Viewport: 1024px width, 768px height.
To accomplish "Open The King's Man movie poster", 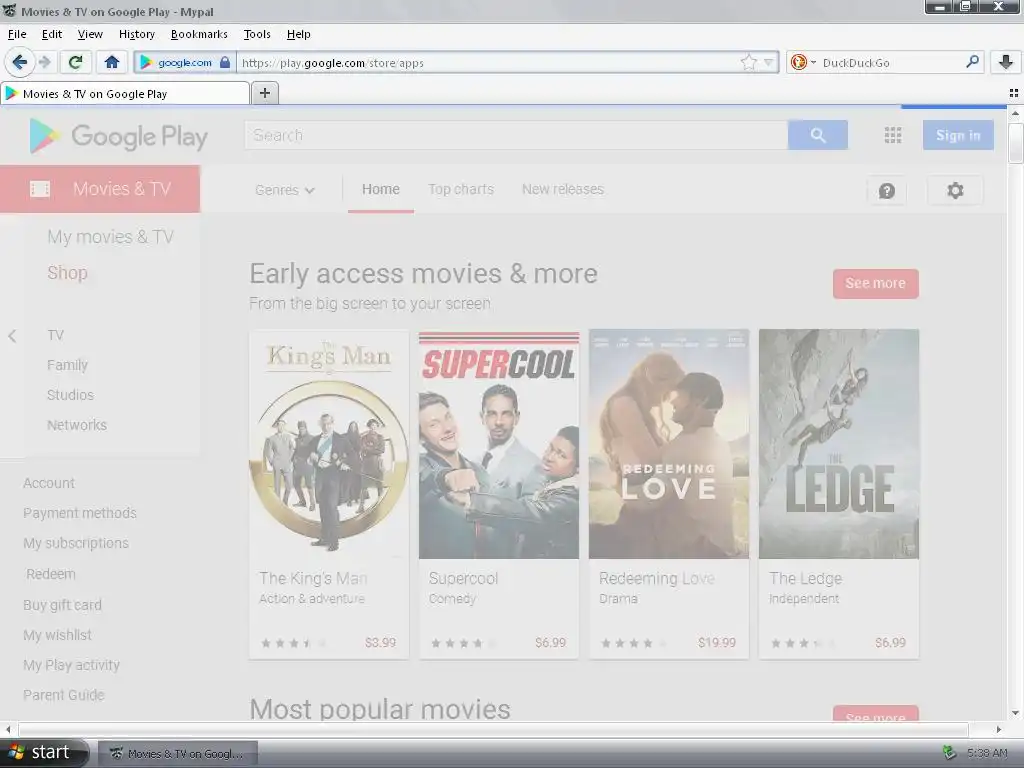I will 329,444.
